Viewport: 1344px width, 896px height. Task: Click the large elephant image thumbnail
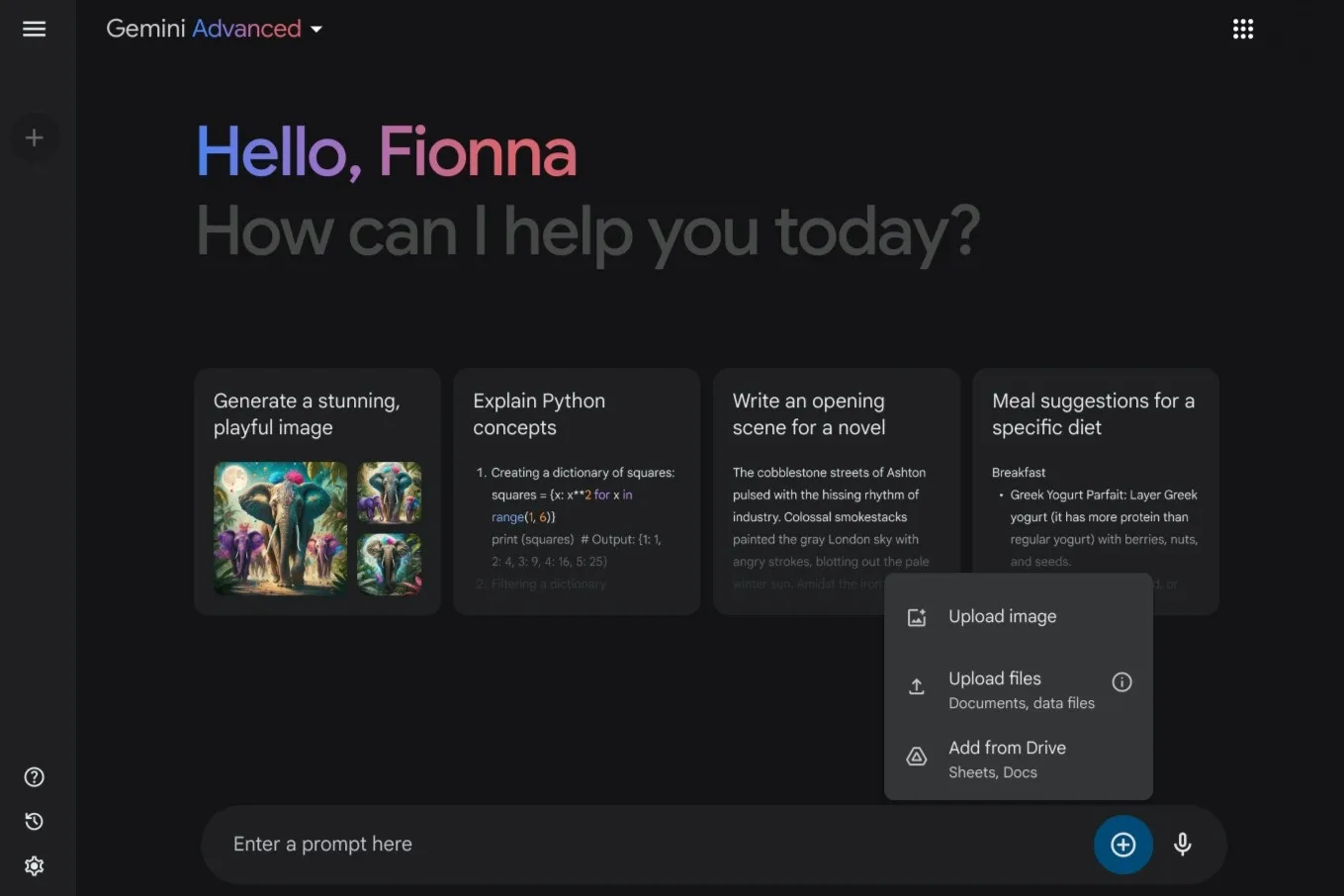tap(280, 529)
